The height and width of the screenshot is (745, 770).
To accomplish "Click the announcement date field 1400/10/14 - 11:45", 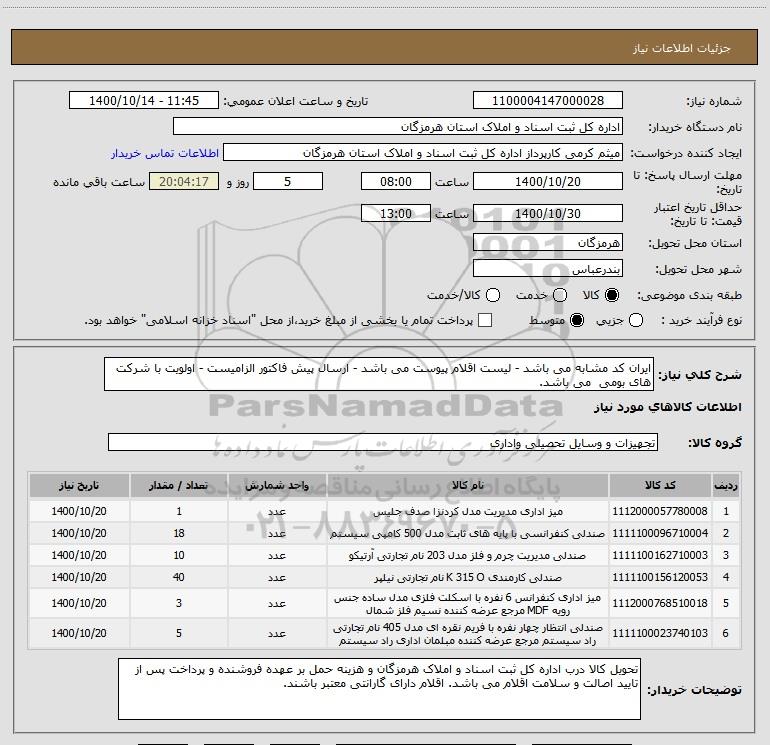I will (x=143, y=101).
